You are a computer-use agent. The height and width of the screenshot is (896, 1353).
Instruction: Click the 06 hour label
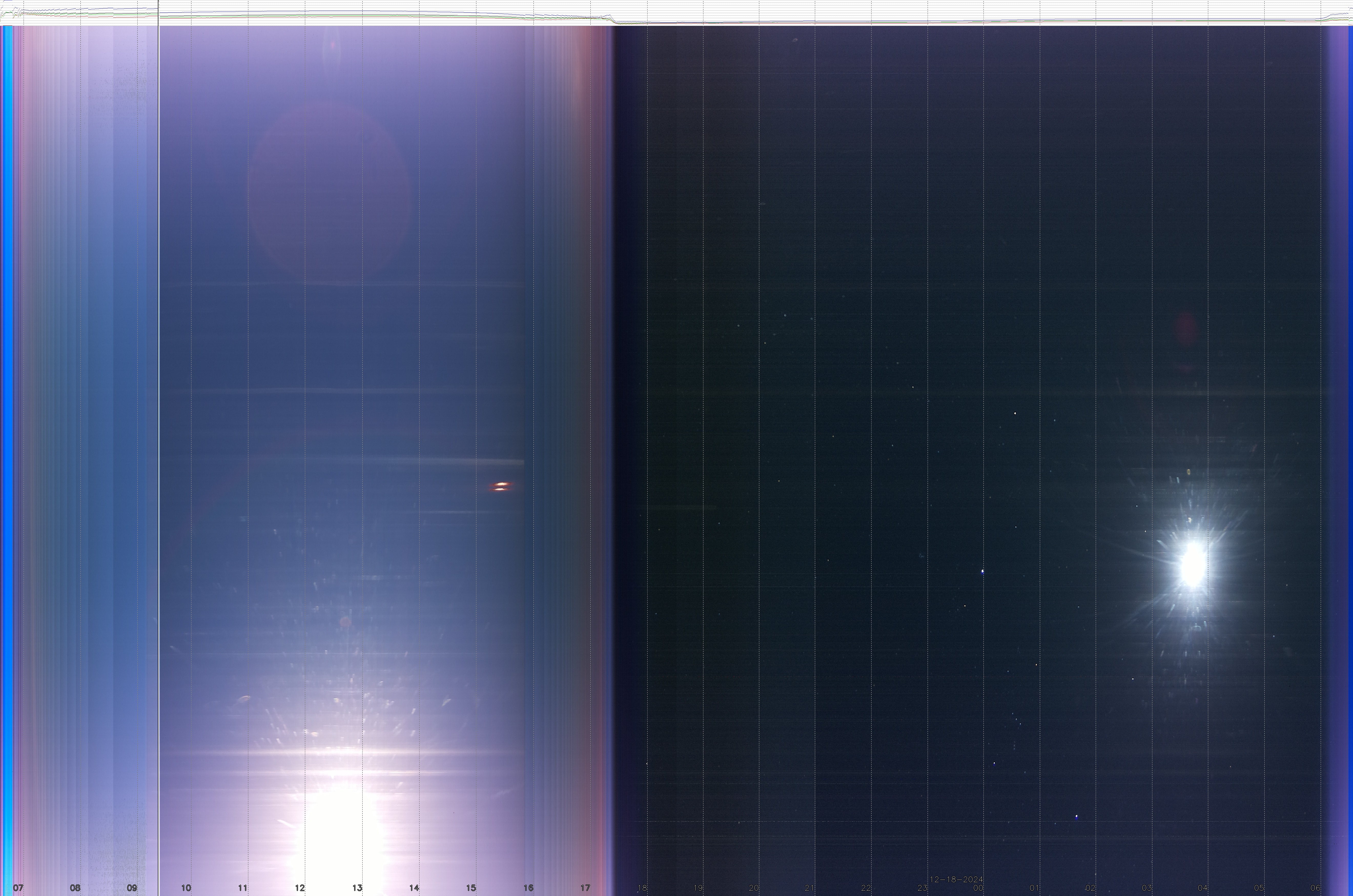(x=1315, y=888)
